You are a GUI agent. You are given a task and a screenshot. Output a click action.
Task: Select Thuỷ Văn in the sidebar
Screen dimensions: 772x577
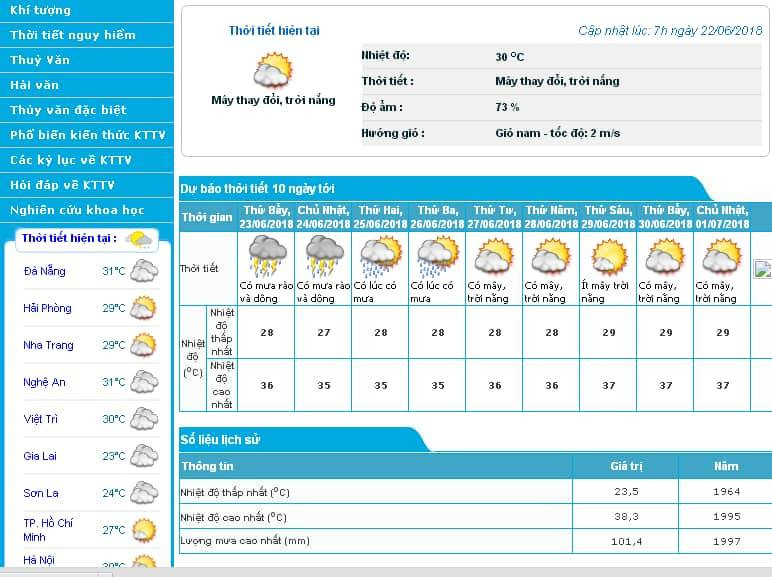(x=40, y=60)
